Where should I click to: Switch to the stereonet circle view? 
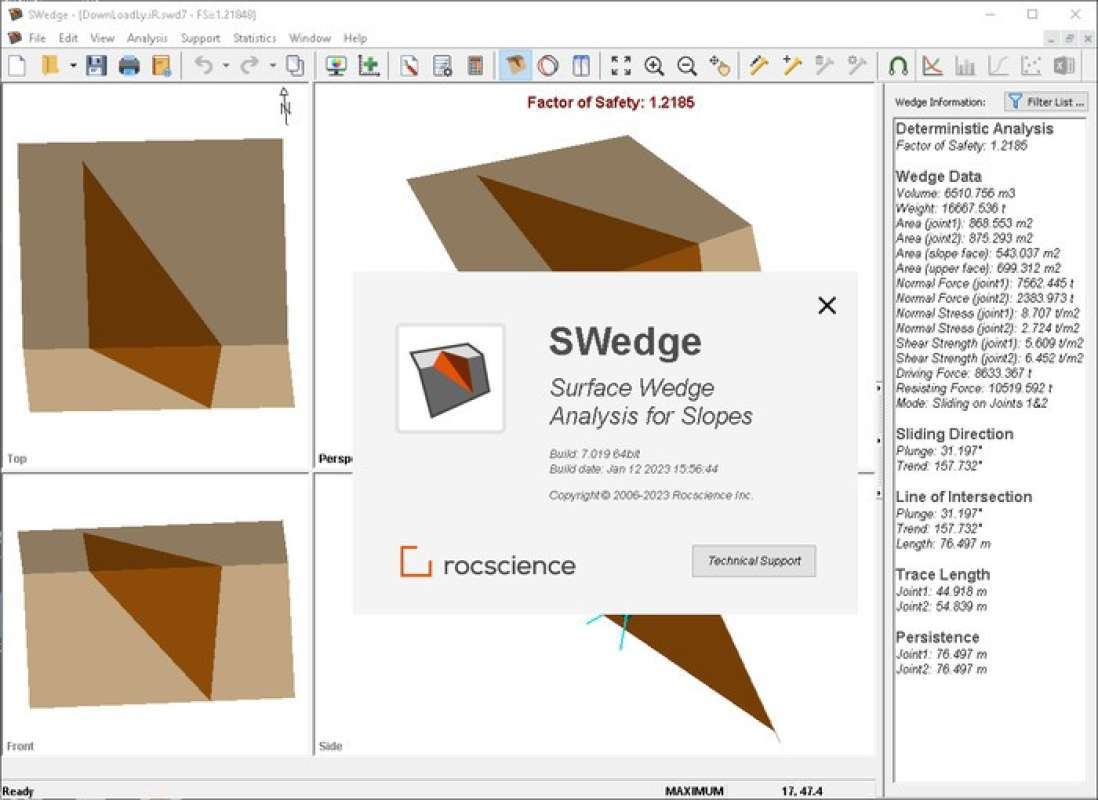[x=548, y=66]
